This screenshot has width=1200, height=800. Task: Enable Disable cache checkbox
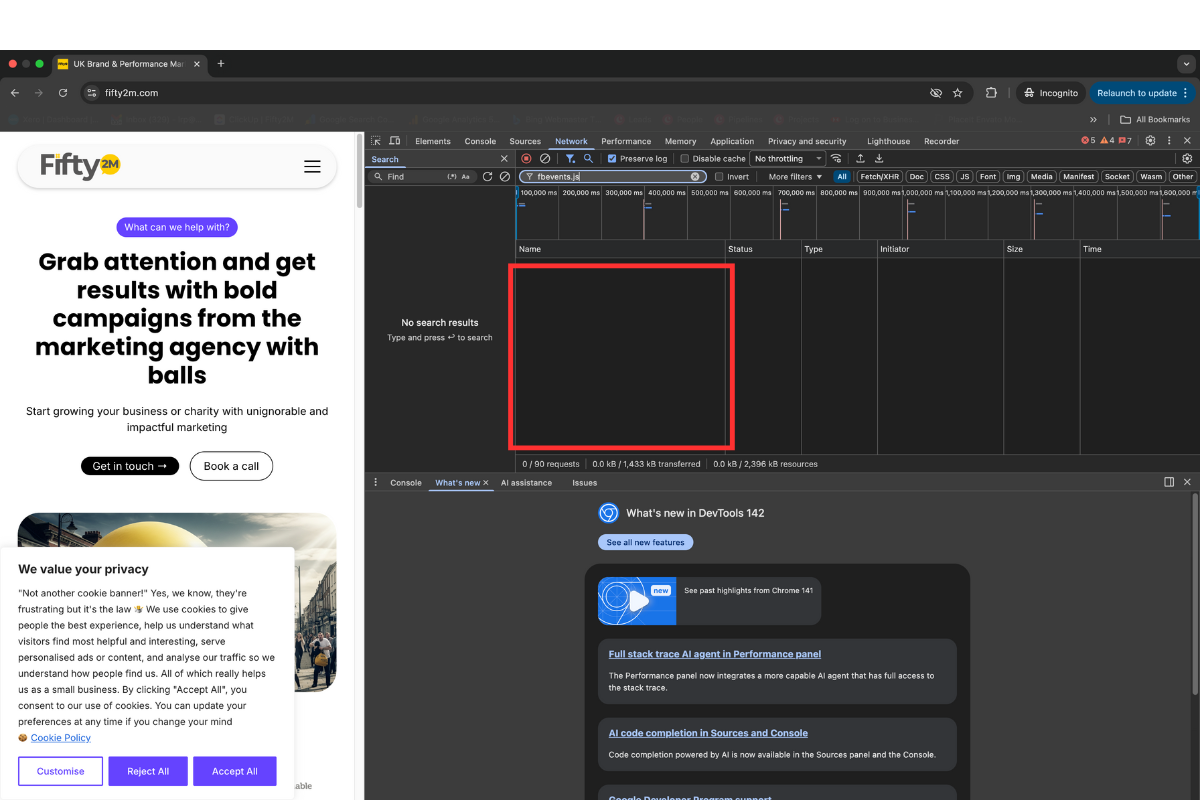685,158
